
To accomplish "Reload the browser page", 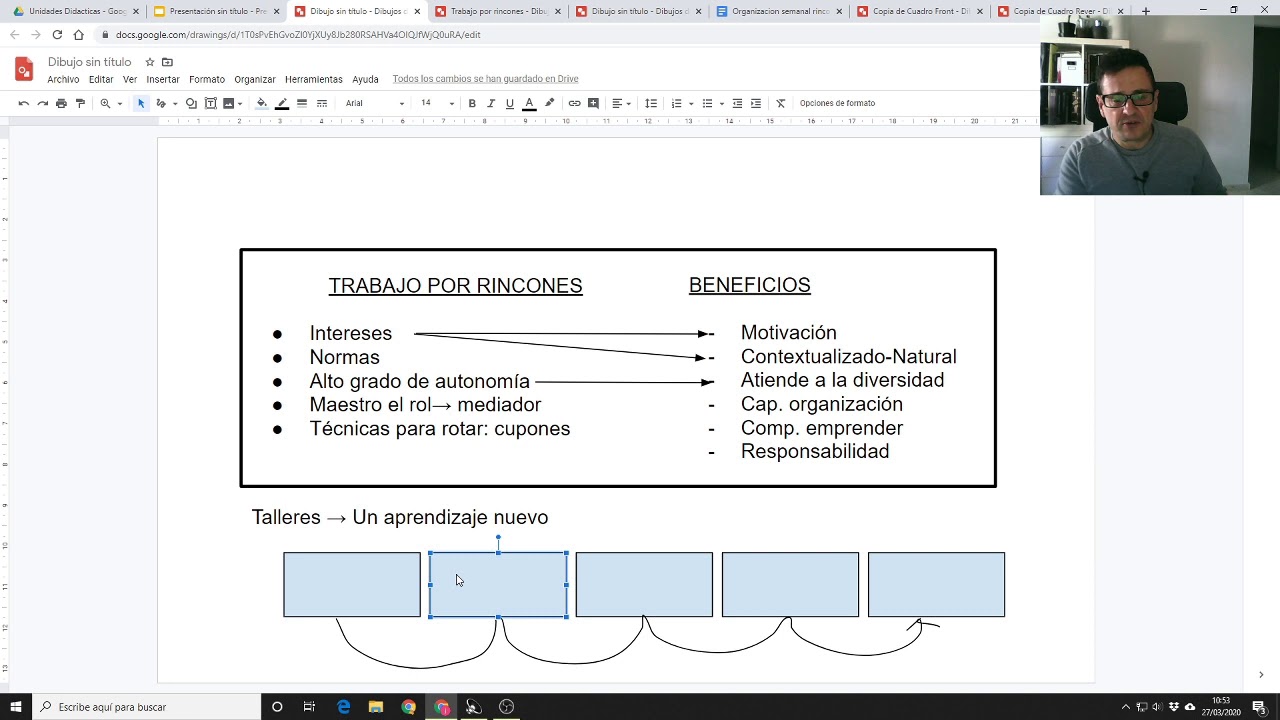I will click(x=57, y=34).
